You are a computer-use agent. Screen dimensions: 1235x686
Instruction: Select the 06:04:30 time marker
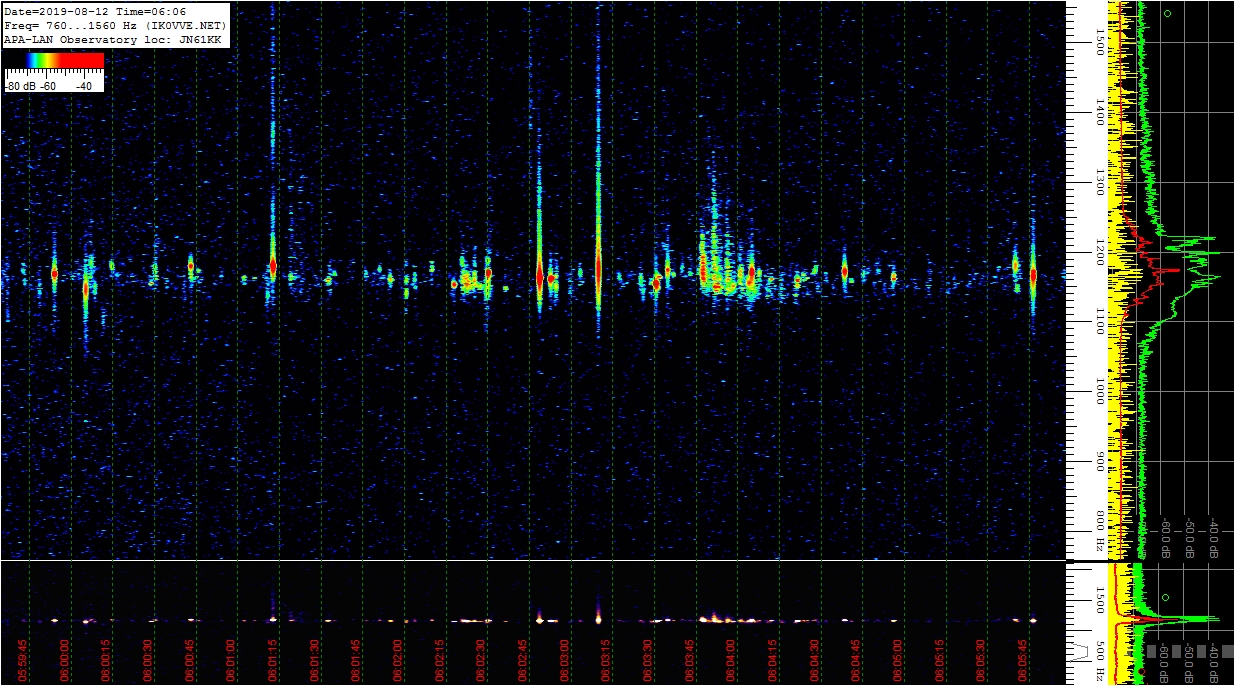[x=814, y=658]
